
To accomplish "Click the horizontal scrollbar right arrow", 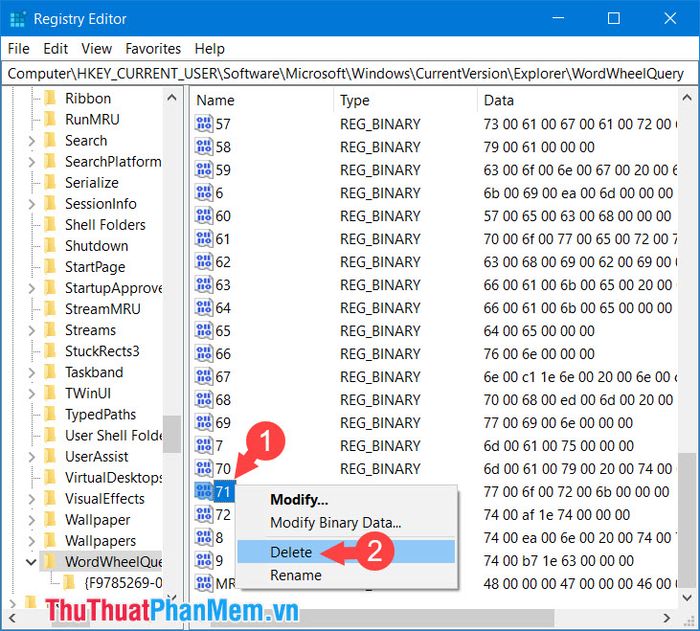I will pyautogui.click(x=667, y=618).
